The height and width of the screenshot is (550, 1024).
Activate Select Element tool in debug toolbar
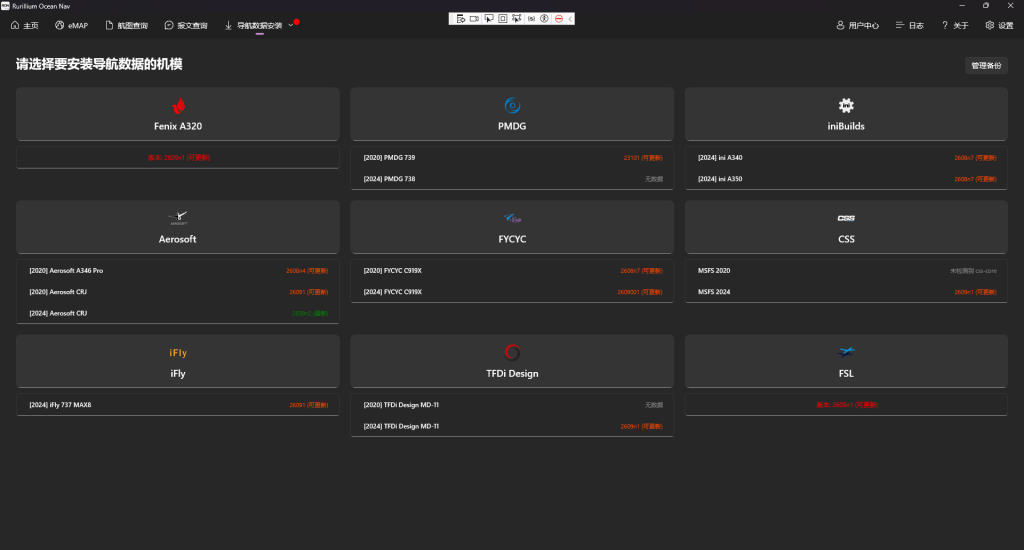pyautogui.click(x=488, y=19)
